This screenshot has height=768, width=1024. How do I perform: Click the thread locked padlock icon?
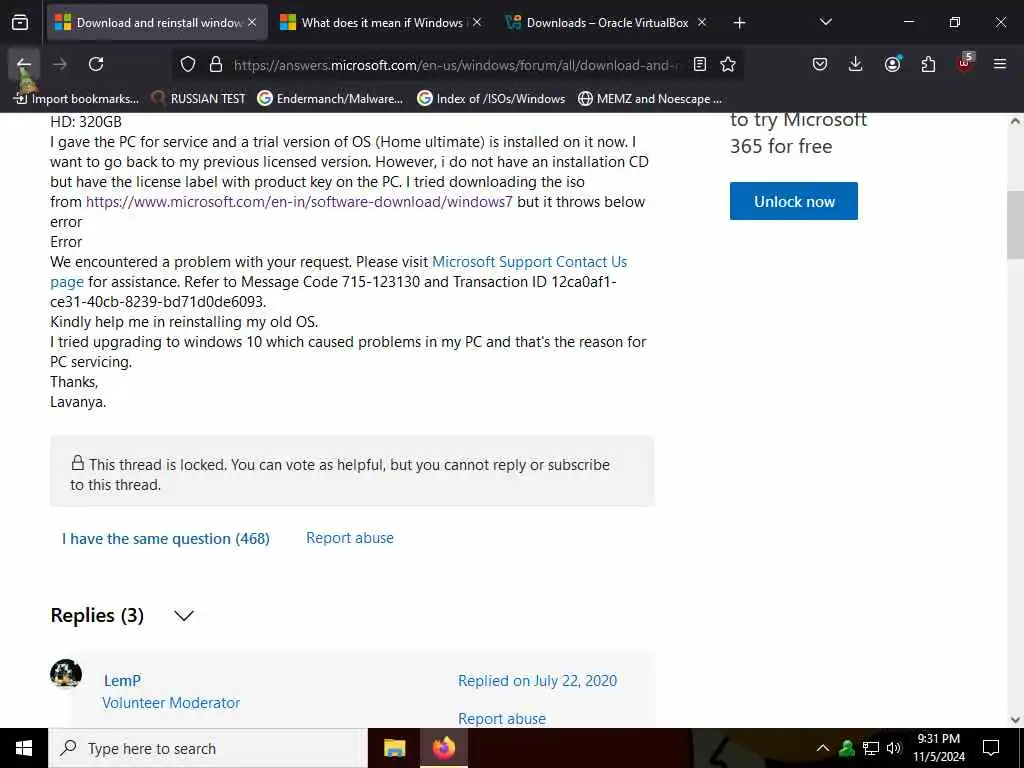click(x=78, y=463)
